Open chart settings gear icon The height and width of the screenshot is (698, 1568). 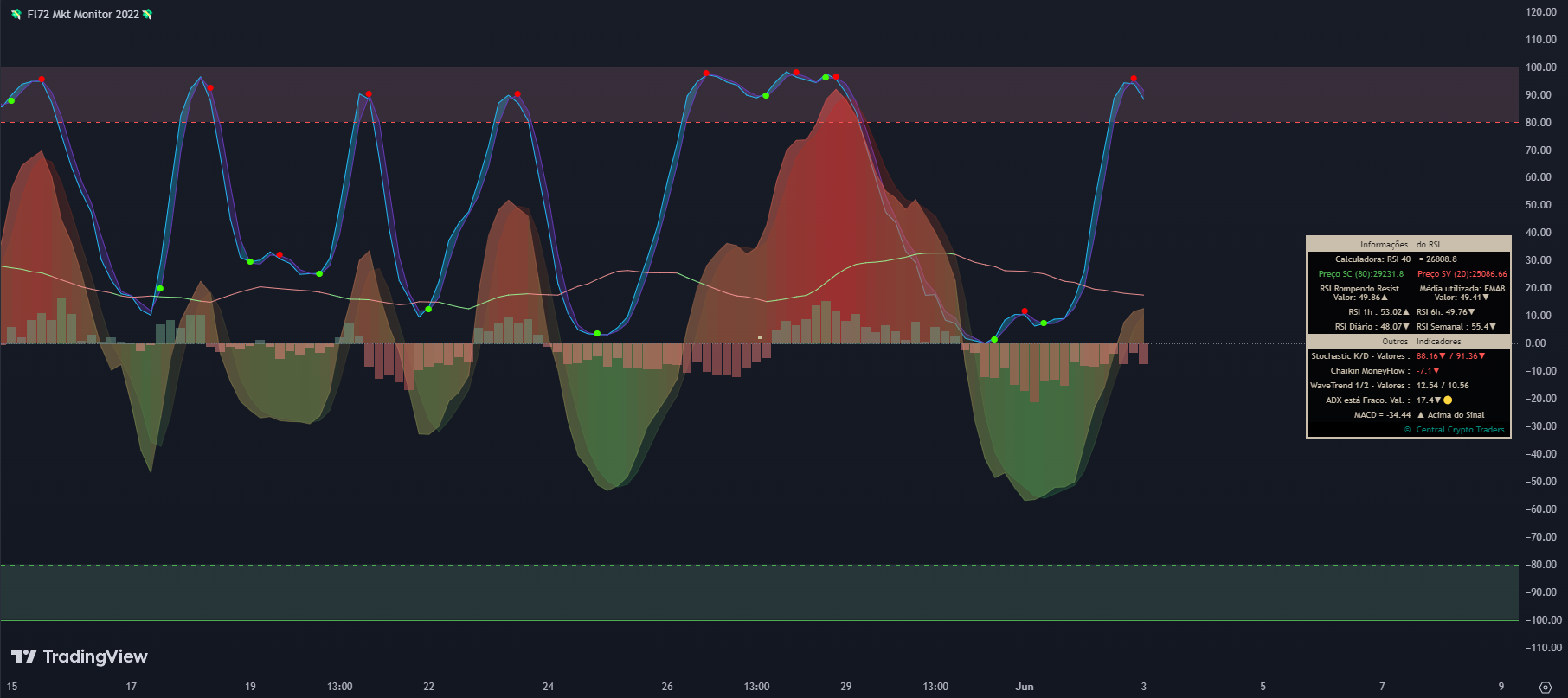pyautogui.click(x=1546, y=688)
